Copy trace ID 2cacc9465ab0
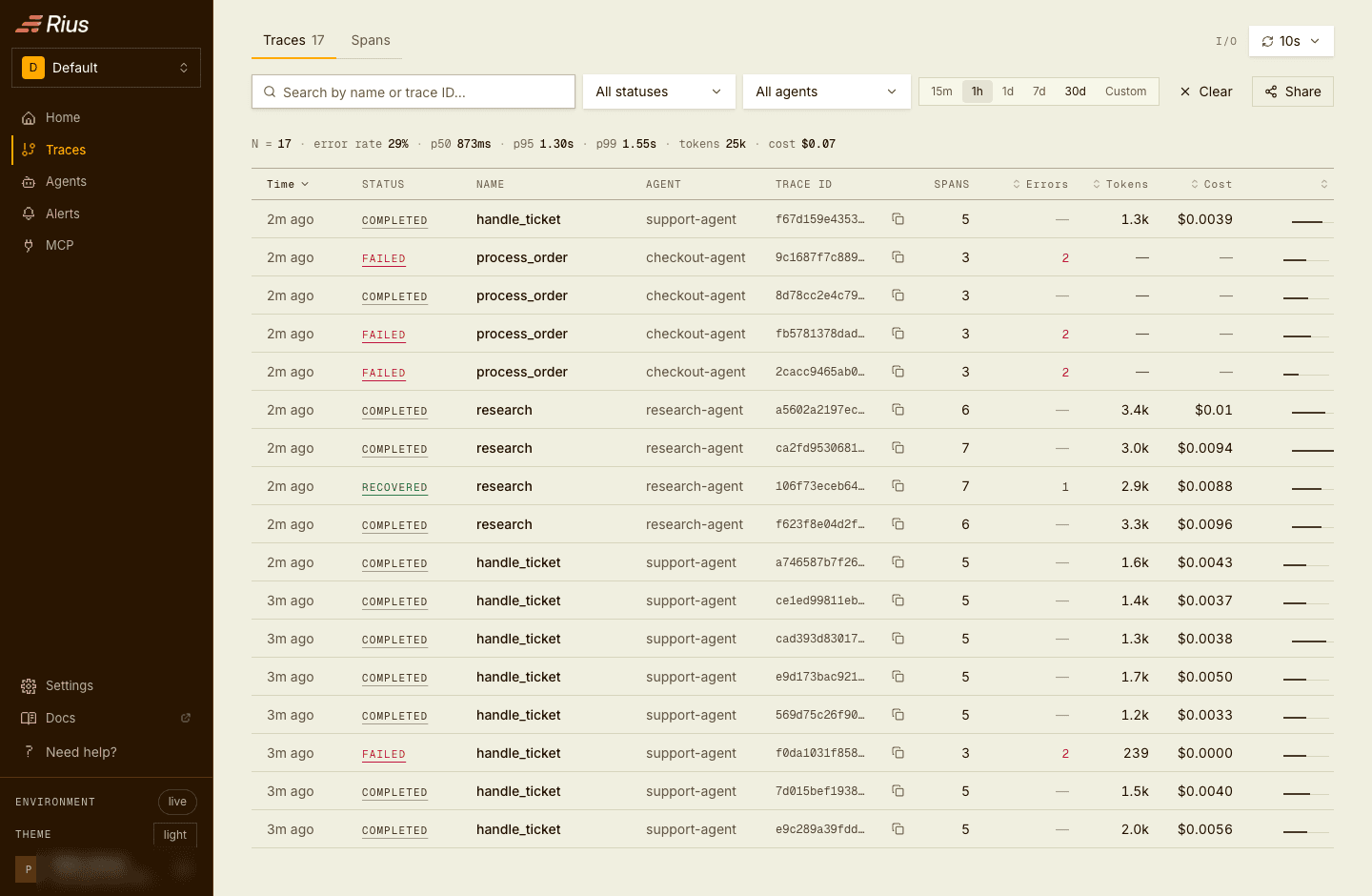Viewport: 1372px width, 896px height. pos(898,372)
